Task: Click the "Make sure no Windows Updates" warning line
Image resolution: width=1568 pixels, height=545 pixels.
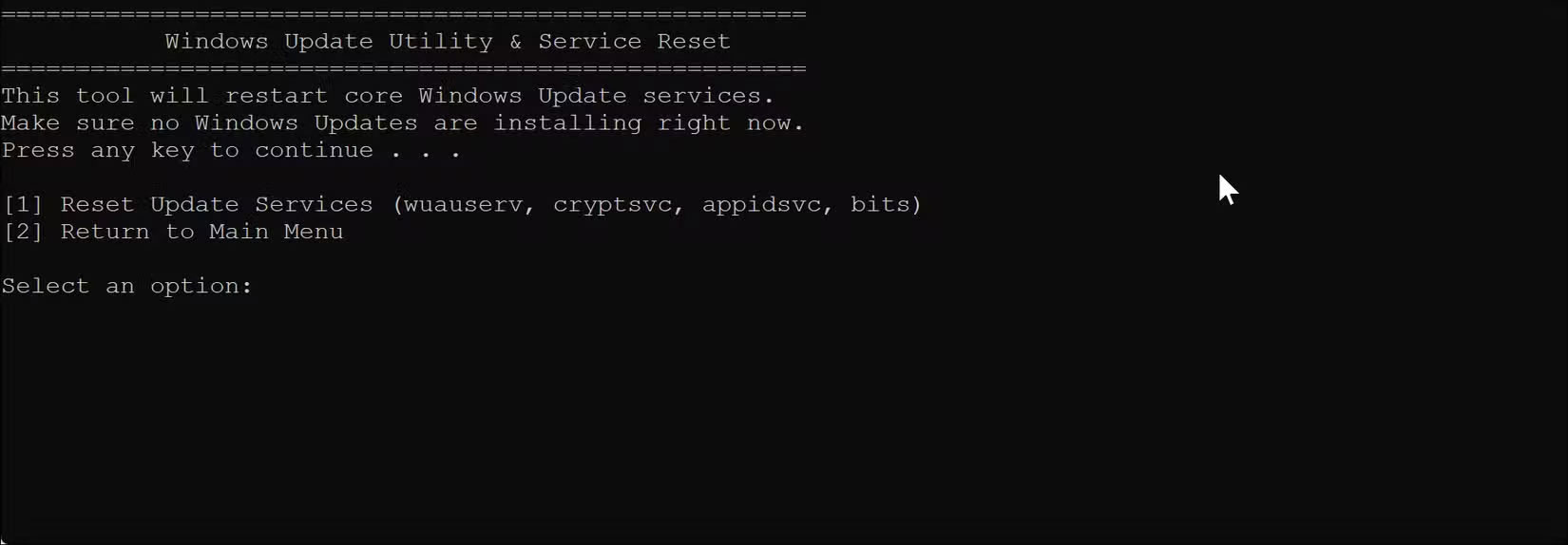Action: pyautogui.click(x=209, y=123)
